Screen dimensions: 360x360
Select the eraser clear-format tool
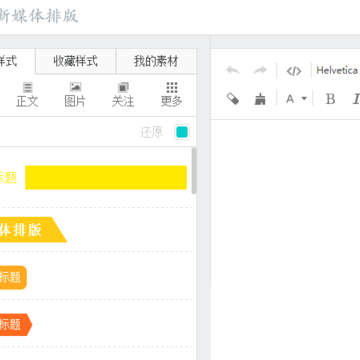point(233,99)
